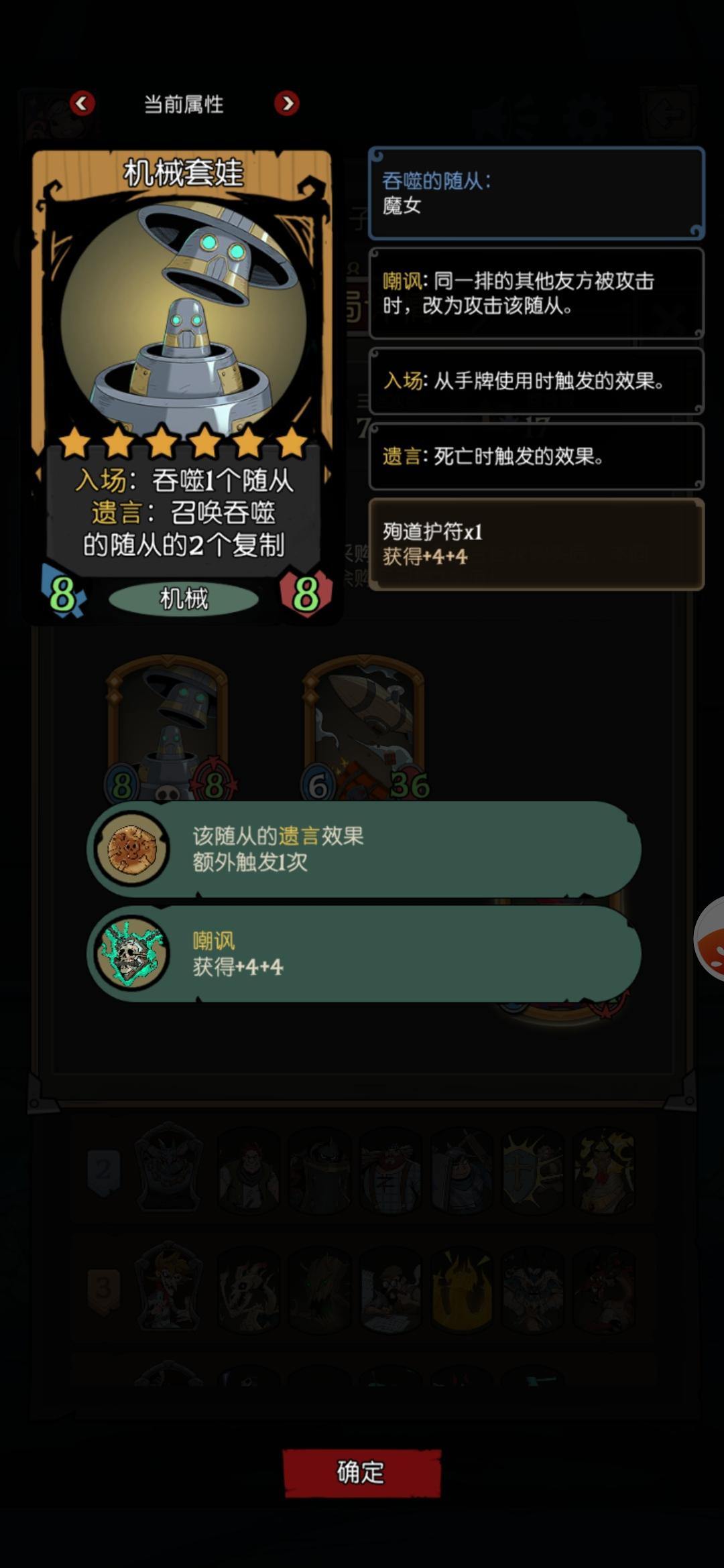Screen dimensions: 724x1568
Task: Select the 嘲讽 获得+4+4 buff row
Action: pos(364,953)
